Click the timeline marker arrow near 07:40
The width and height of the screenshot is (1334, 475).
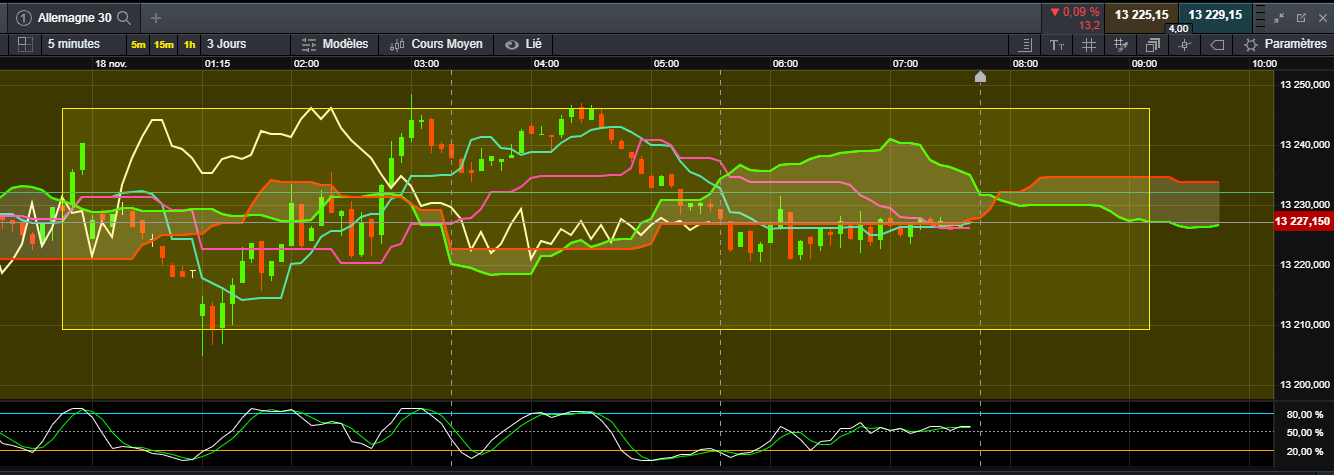coord(980,77)
